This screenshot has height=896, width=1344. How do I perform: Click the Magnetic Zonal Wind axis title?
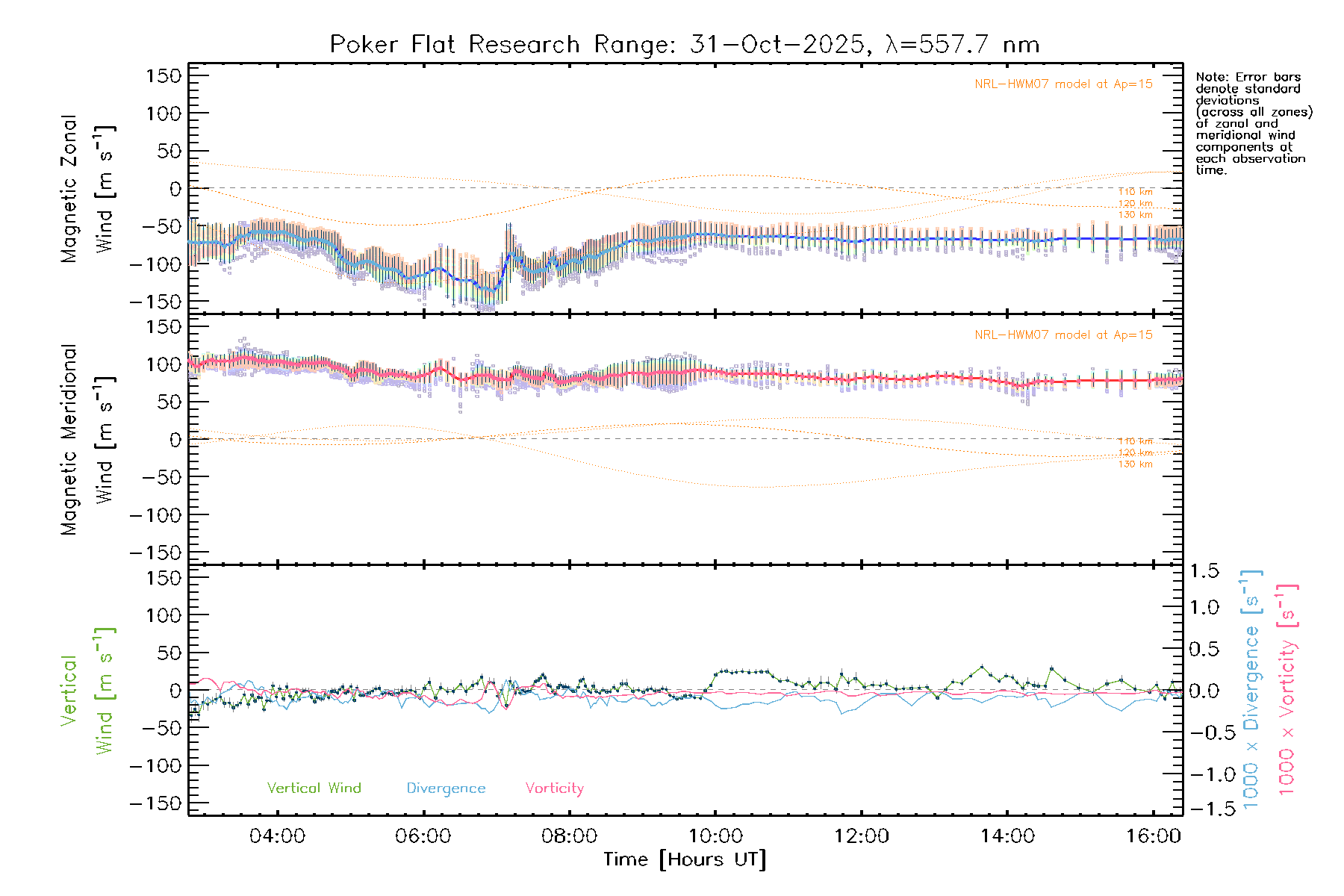point(87,188)
